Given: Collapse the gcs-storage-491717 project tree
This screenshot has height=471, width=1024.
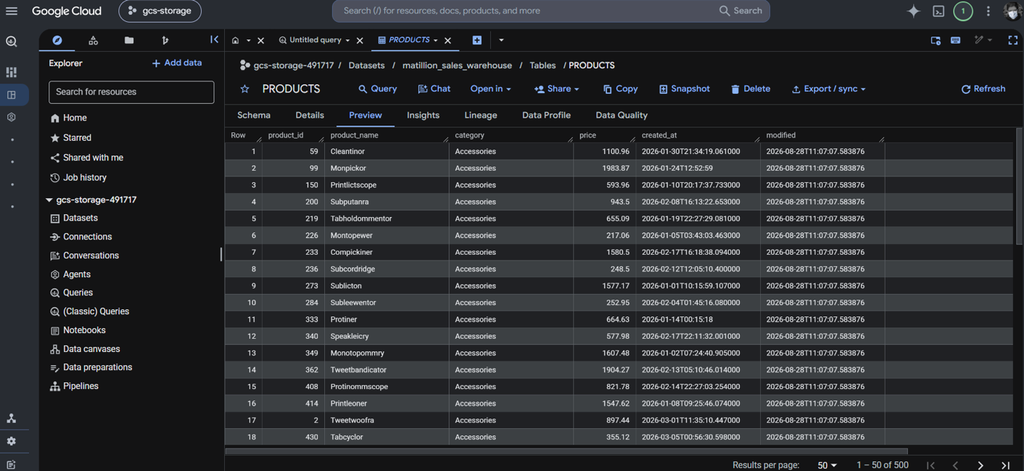Looking at the screenshot, I should [50, 200].
